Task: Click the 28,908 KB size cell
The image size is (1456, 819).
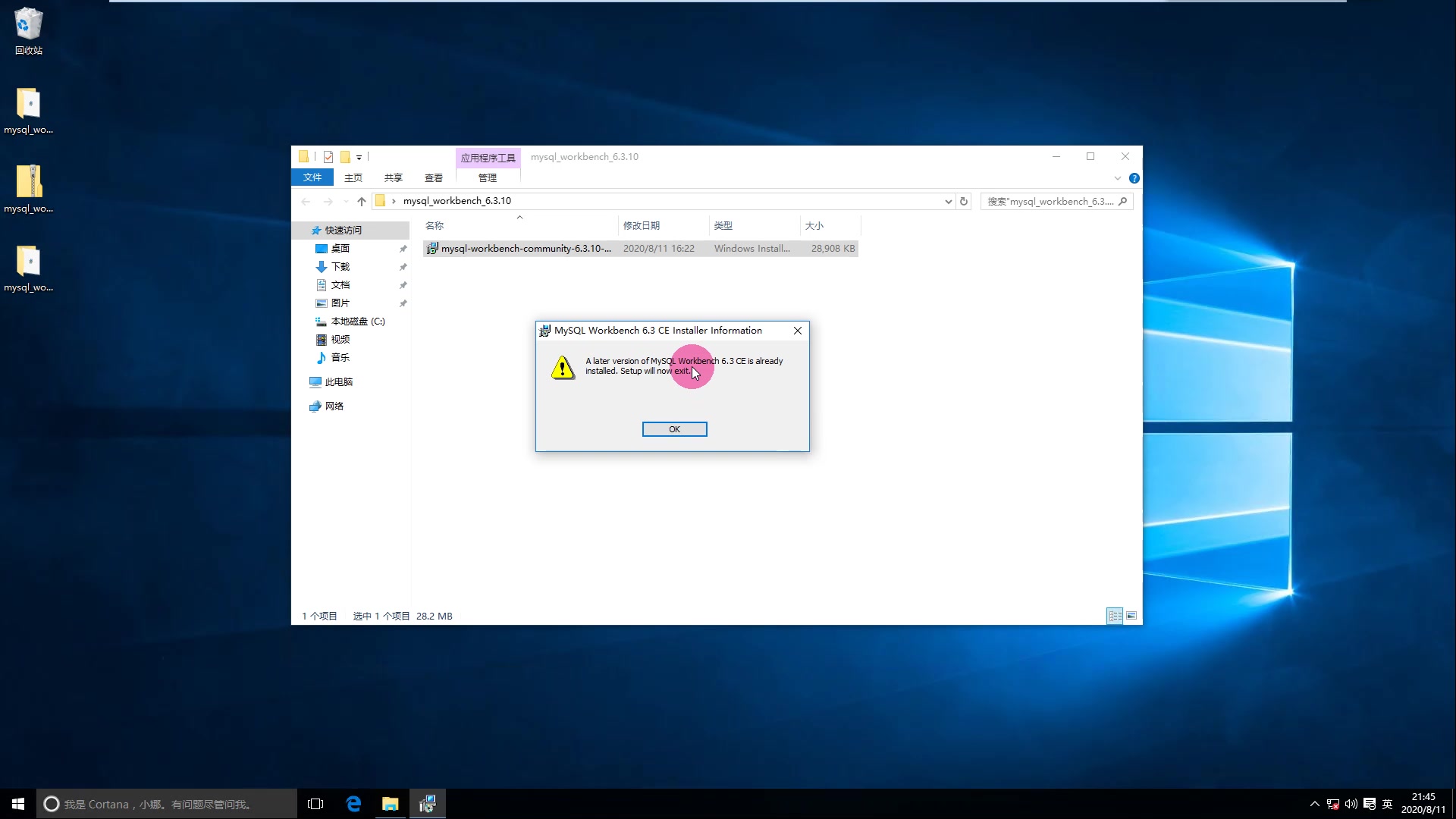Action: pos(833,248)
